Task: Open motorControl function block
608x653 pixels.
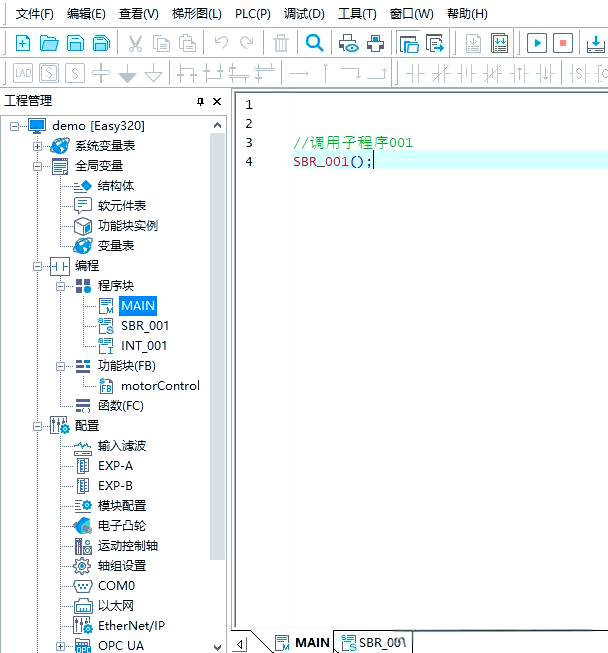Action: pyautogui.click(x=160, y=386)
